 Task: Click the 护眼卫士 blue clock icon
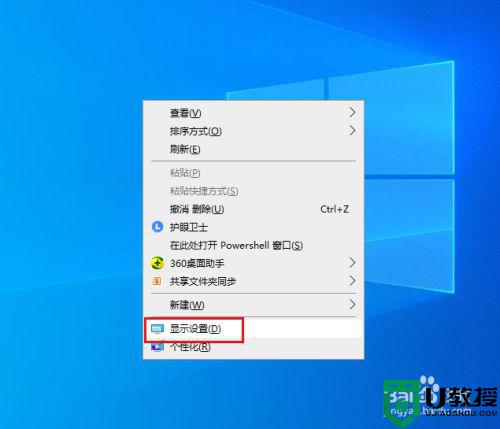157,227
